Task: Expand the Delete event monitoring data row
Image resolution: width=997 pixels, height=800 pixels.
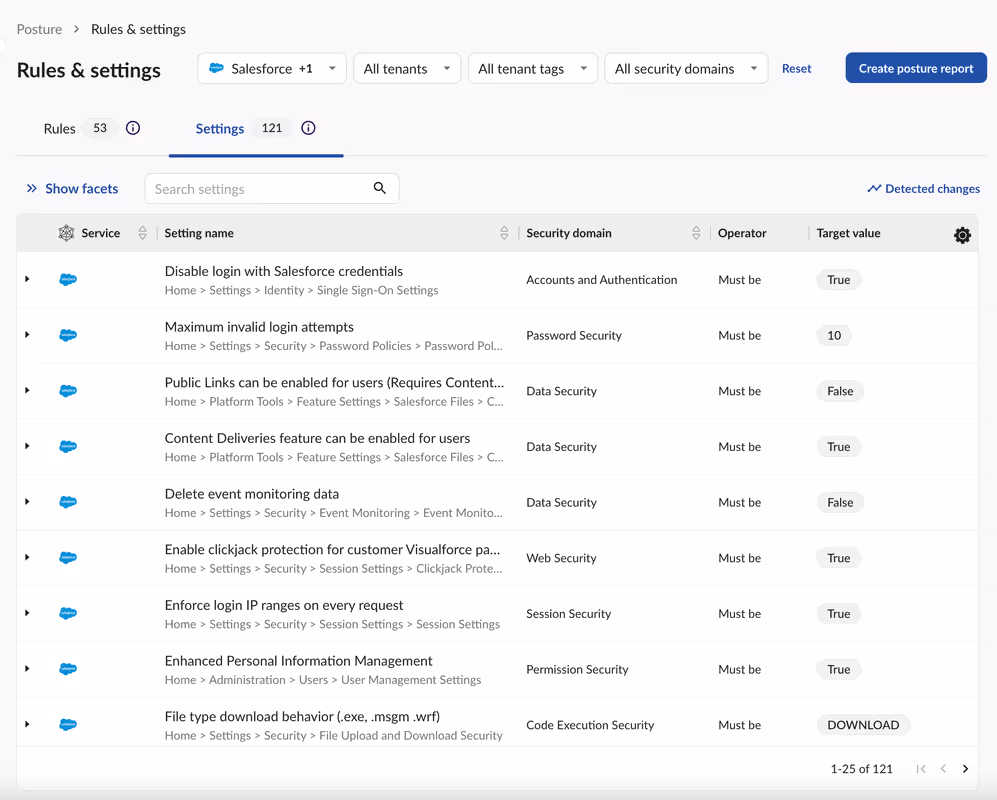Action: click(x=27, y=502)
